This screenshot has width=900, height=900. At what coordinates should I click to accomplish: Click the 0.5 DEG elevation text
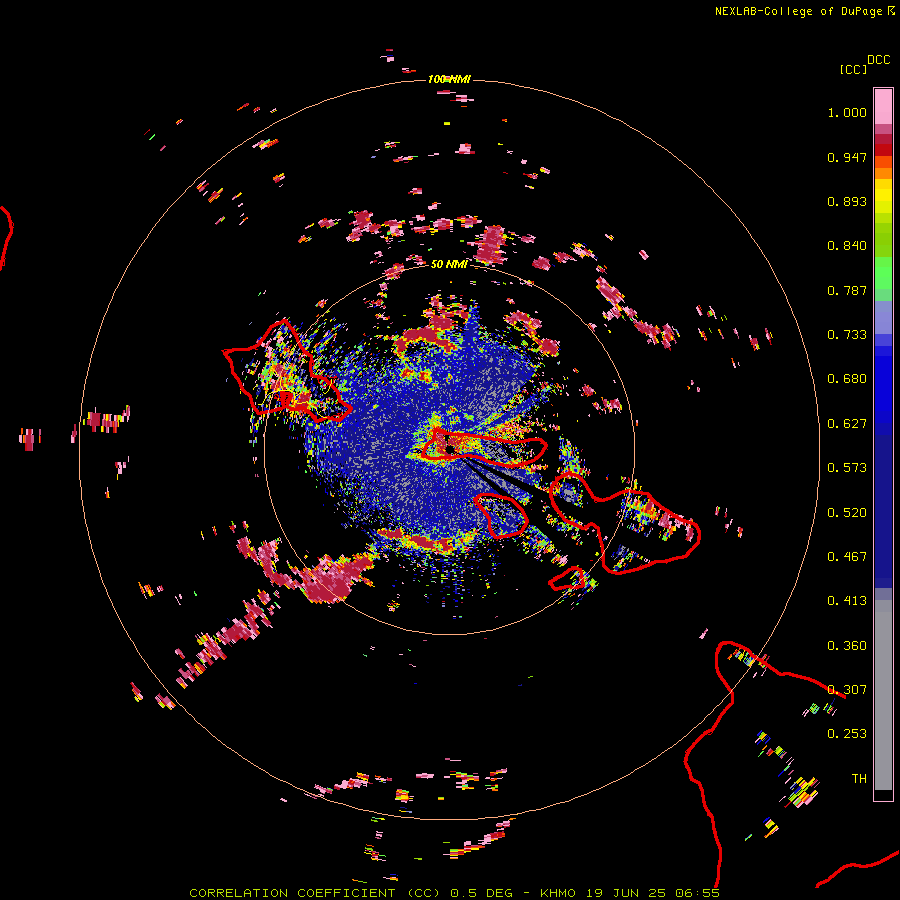(x=482, y=893)
